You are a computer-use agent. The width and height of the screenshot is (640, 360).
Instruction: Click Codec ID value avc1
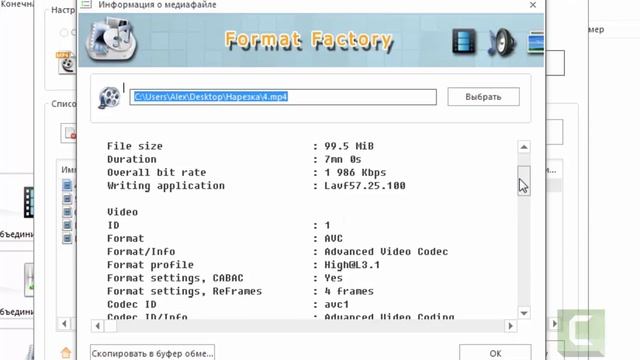tap(337, 304)
